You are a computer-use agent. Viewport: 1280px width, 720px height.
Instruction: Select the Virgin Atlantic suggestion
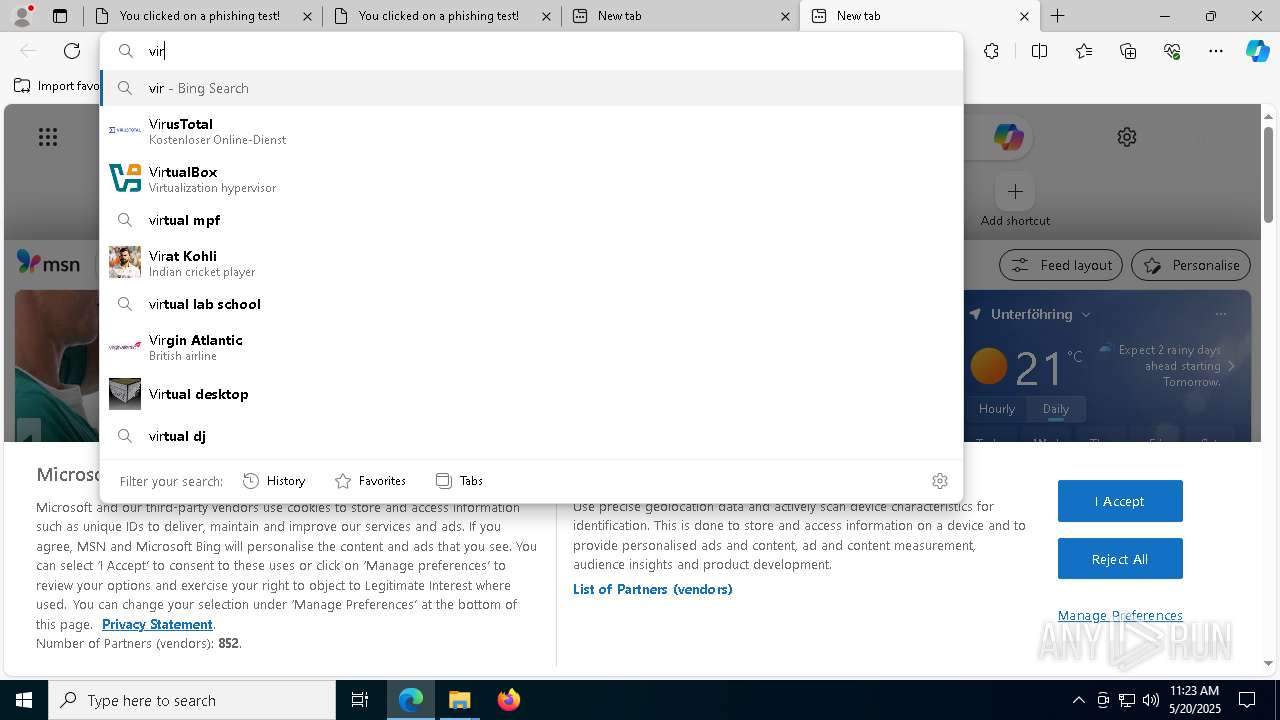tap(532, 347)
